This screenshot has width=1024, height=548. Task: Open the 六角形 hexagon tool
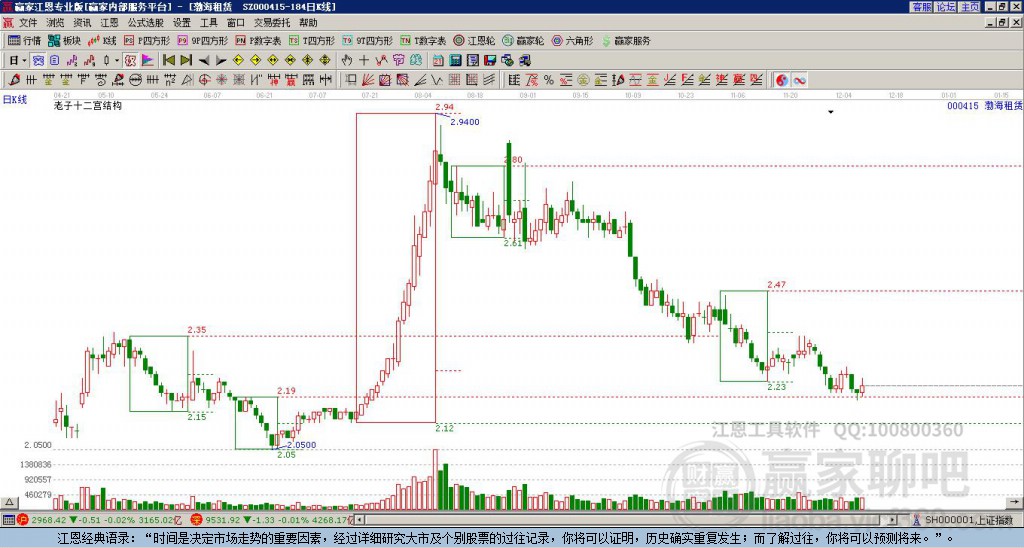(573, 40)
